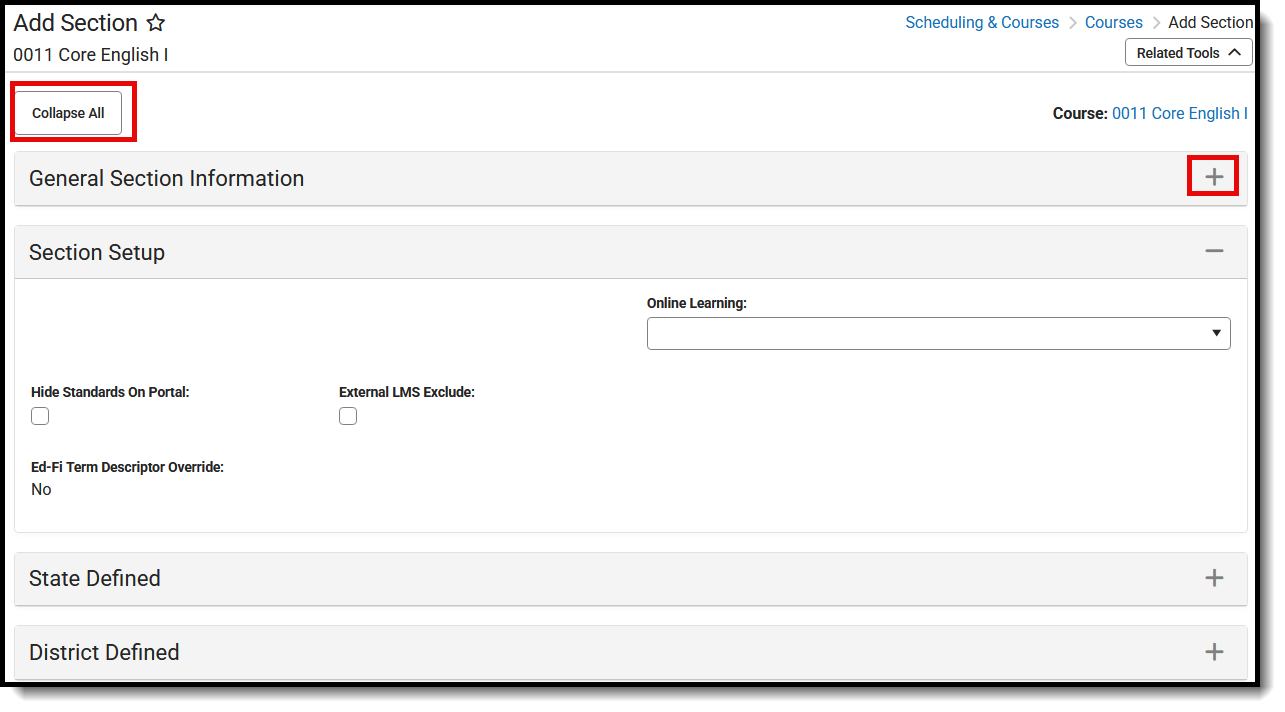Click the Collapse All button
The width and height of the screenshot is (1285, 712).
click(x=68, y=113)
